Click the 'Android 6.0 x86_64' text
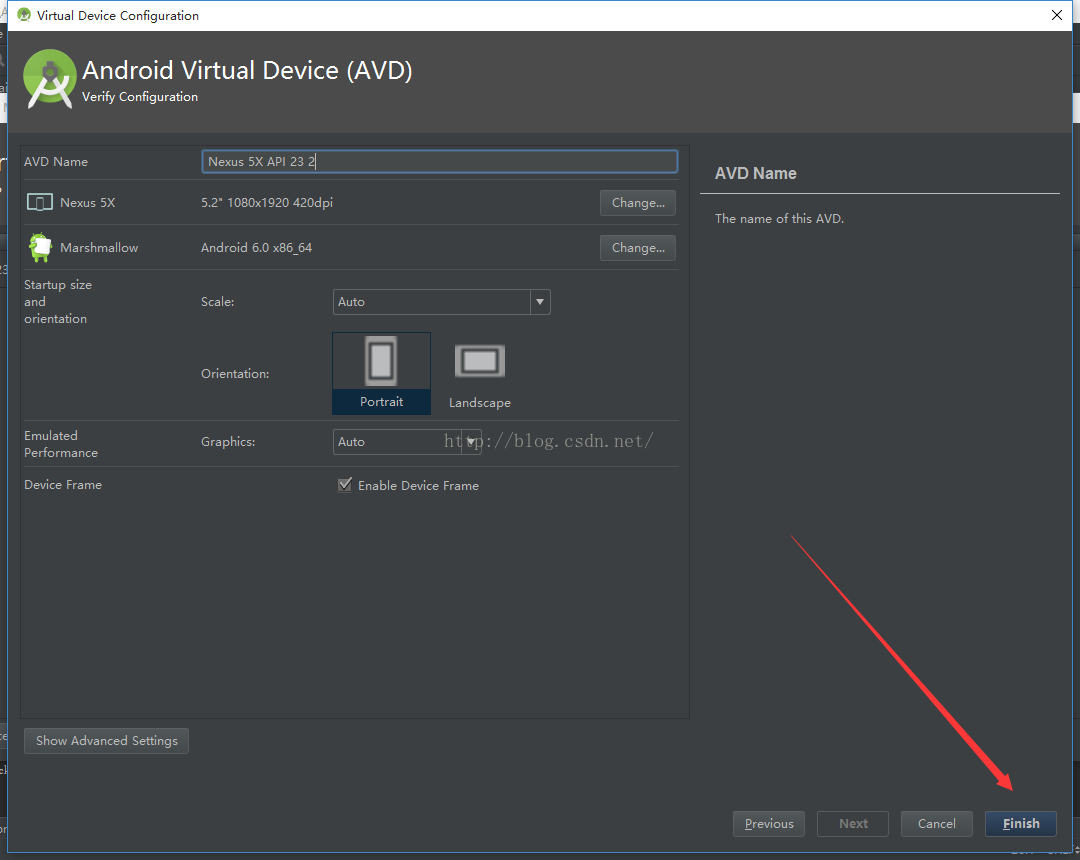Viewport: 1080px width, 860px height. click(x=256, y=248)
